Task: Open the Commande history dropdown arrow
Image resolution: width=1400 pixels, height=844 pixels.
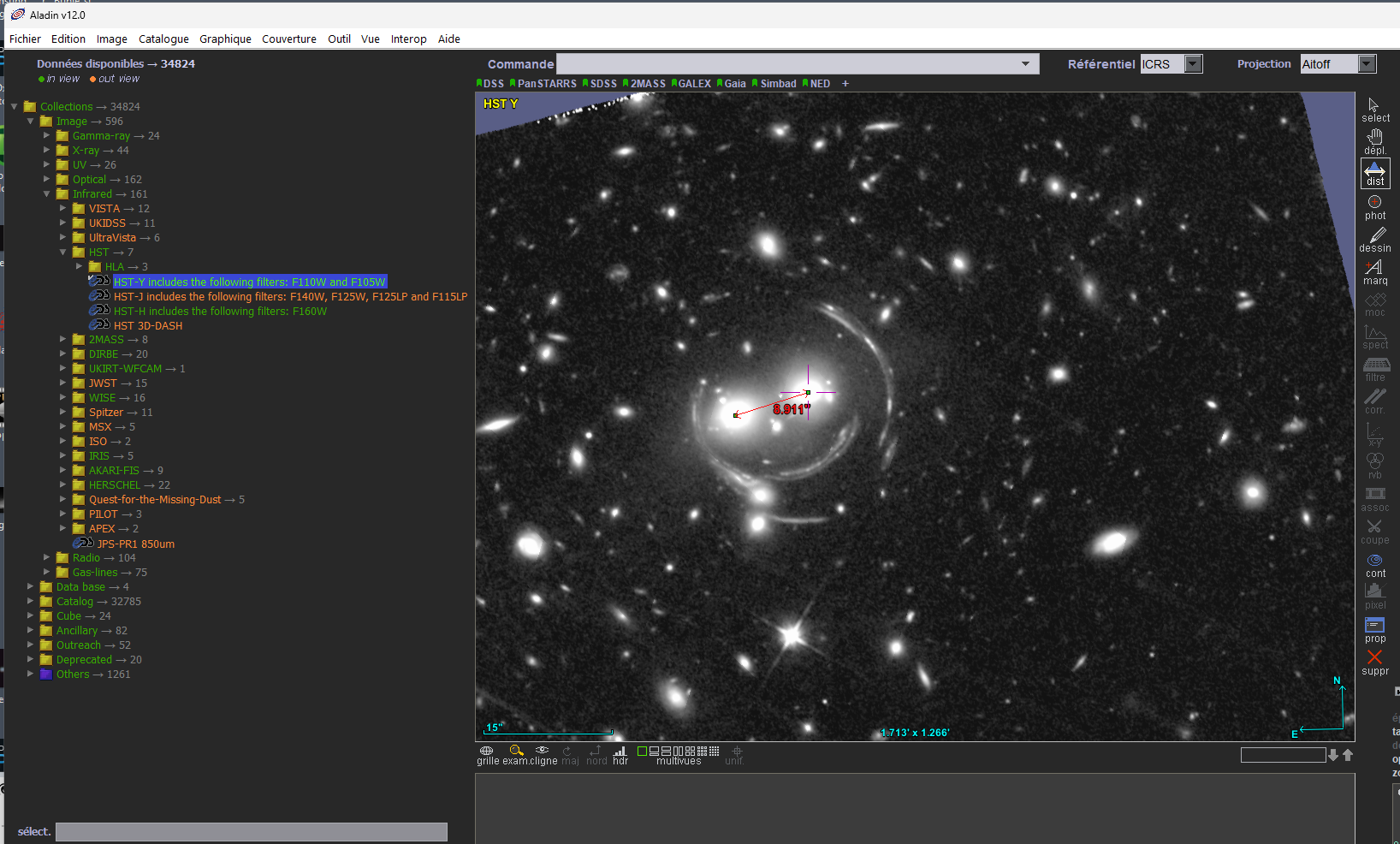Action: (1025, 63)
